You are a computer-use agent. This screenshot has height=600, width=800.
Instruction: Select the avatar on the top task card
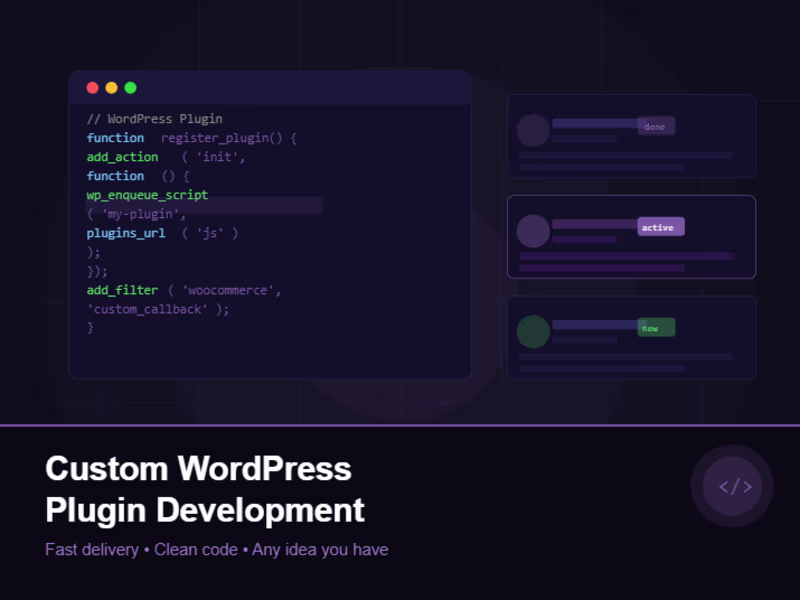533,131
